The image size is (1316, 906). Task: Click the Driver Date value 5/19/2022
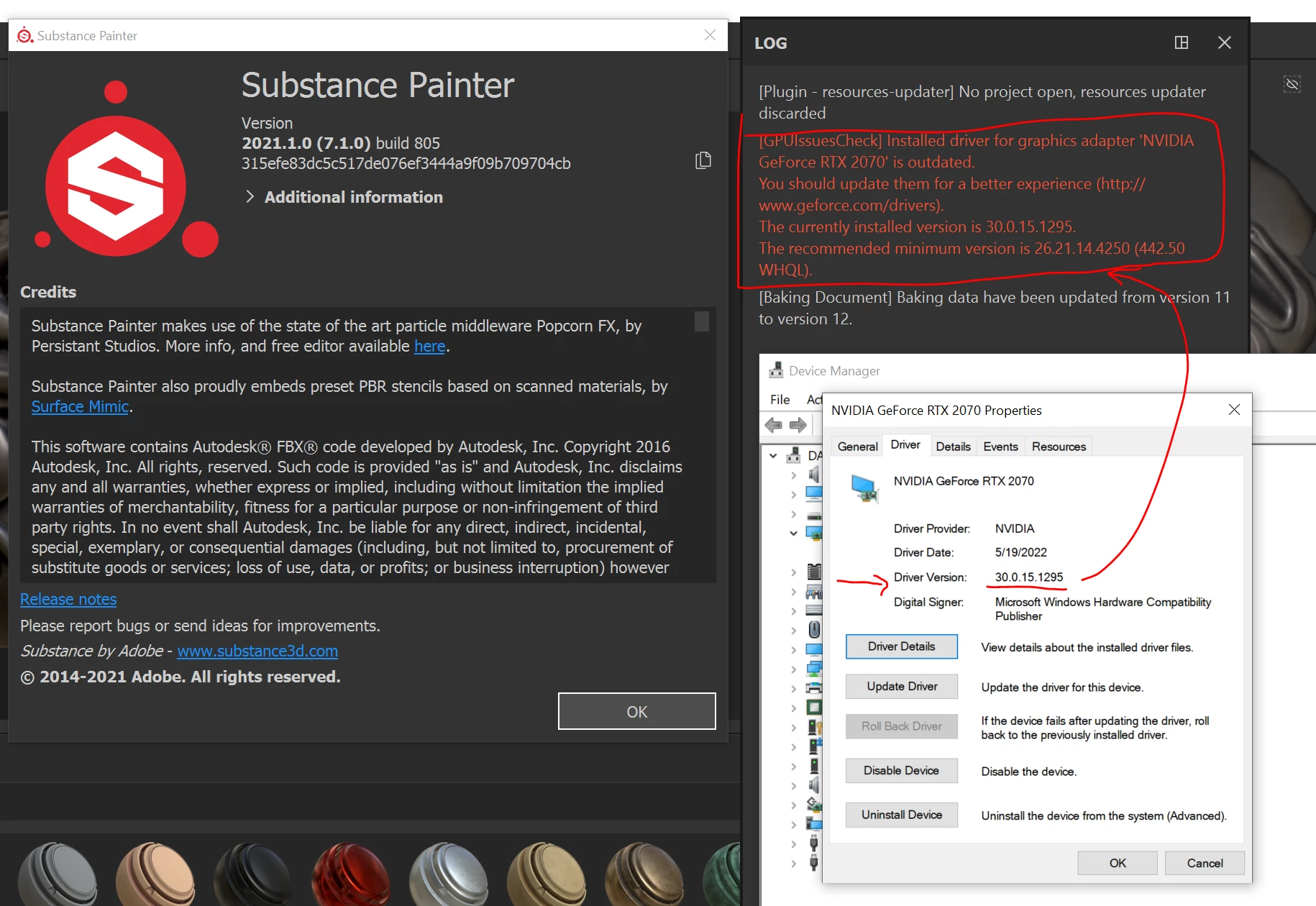pyautogui.click(x=1021, y=552)
